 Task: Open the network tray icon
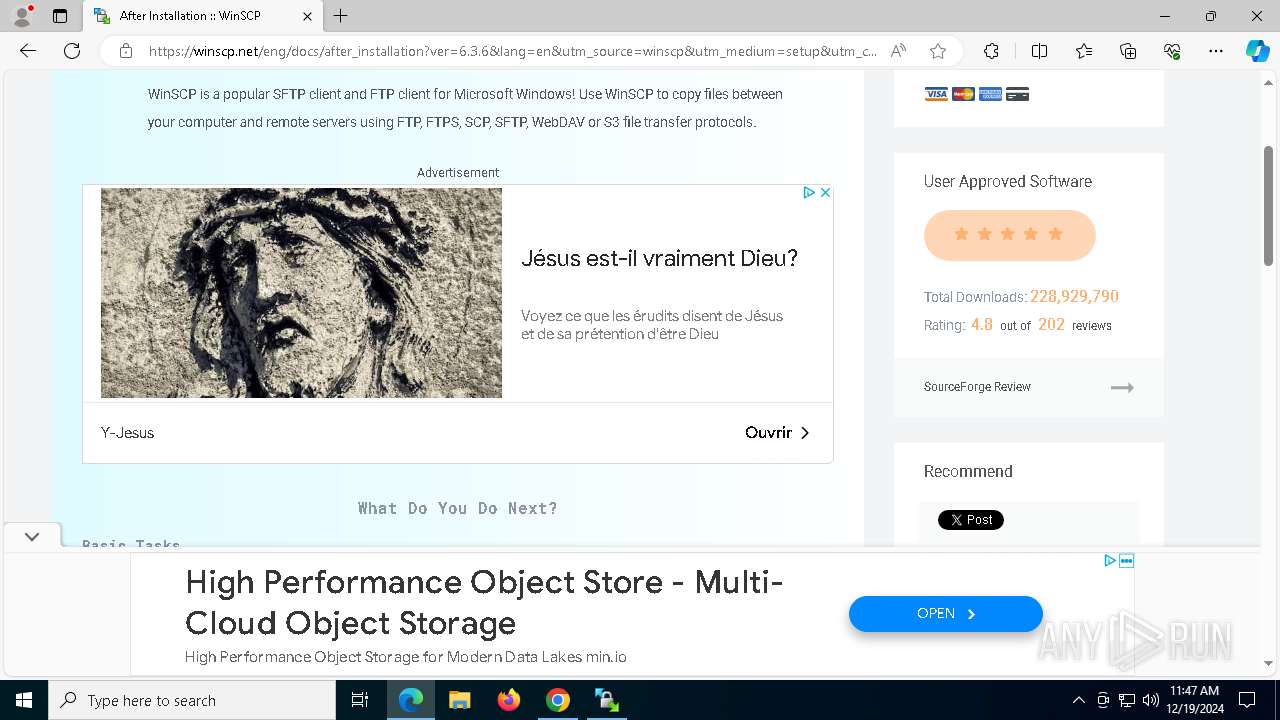pos(1126,700)
